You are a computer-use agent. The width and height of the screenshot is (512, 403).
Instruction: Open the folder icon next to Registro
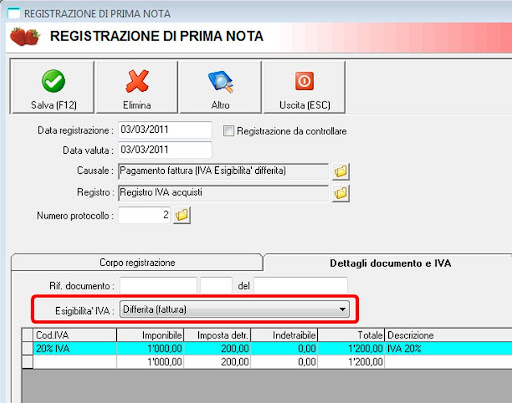[x=341, y=193]
